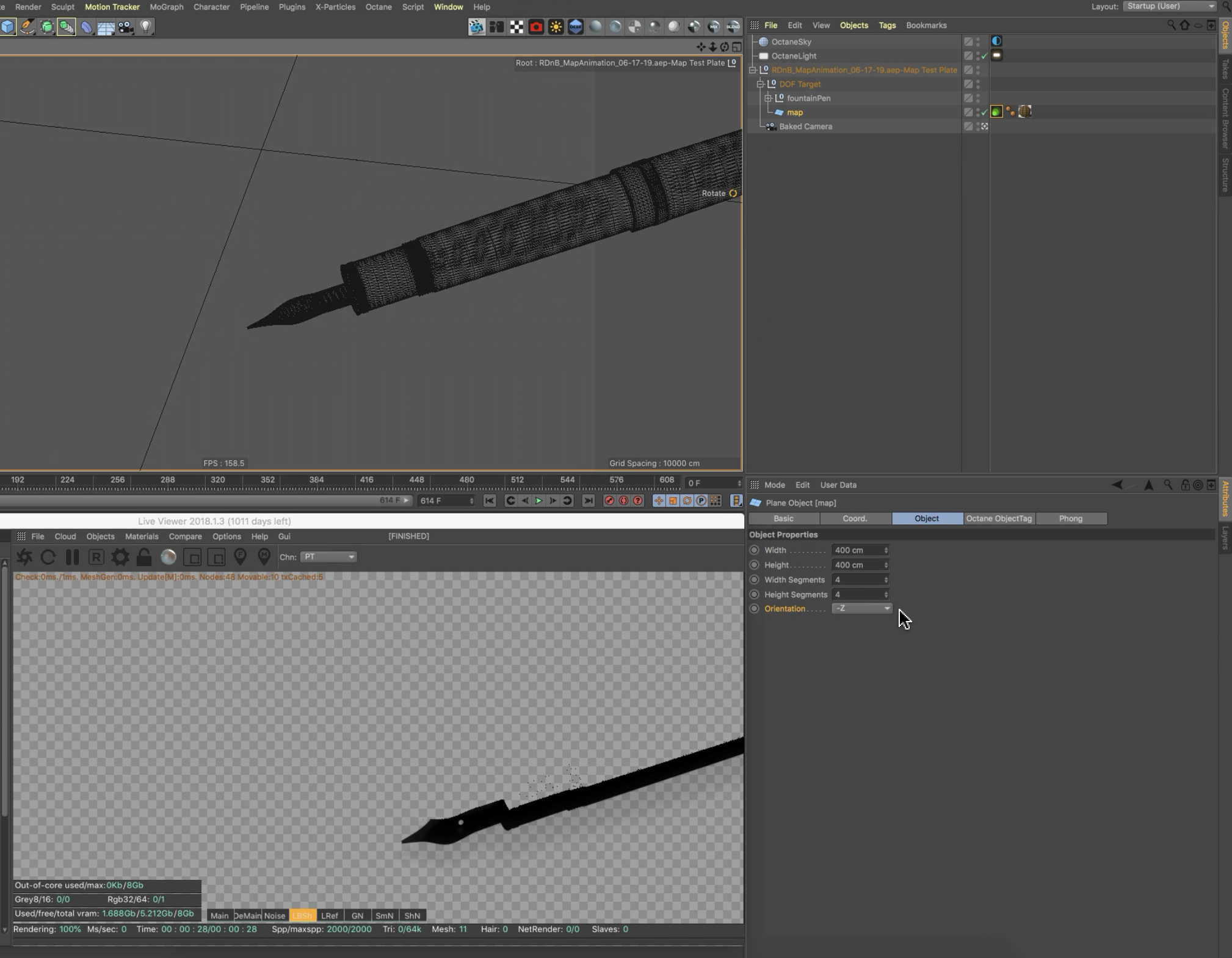Collapse the DOF Target tree node
1232x958 pixels.
(760, 84)
